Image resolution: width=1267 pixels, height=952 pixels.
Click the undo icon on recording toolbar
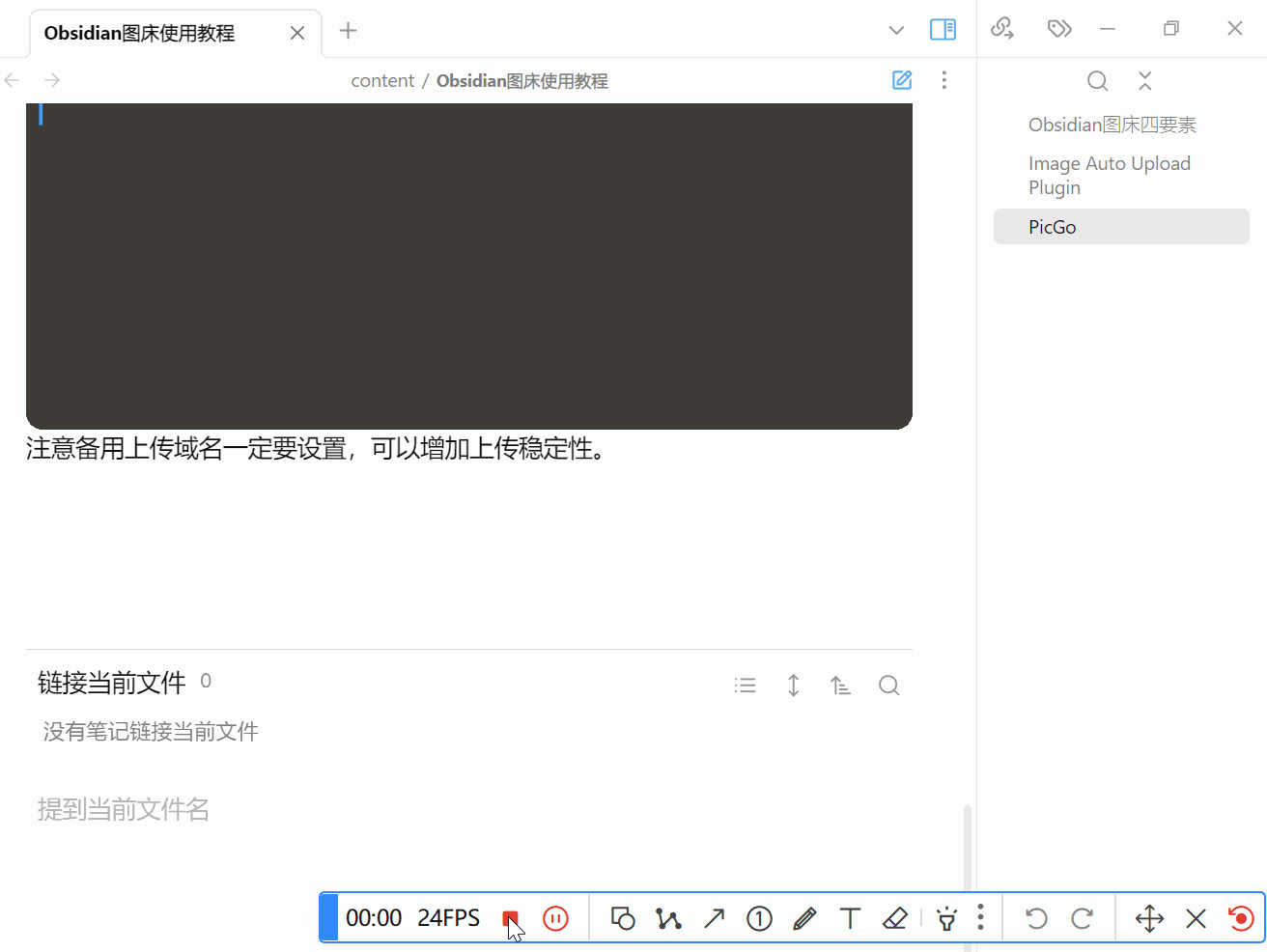tap(1035, 918)
